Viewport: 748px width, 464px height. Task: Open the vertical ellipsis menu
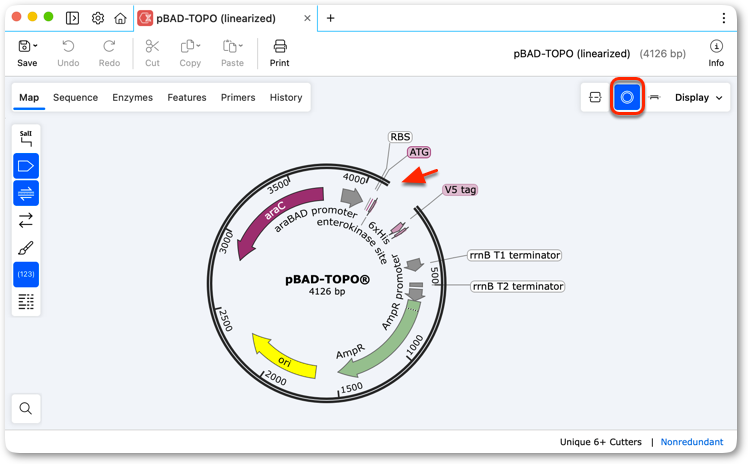724,18
